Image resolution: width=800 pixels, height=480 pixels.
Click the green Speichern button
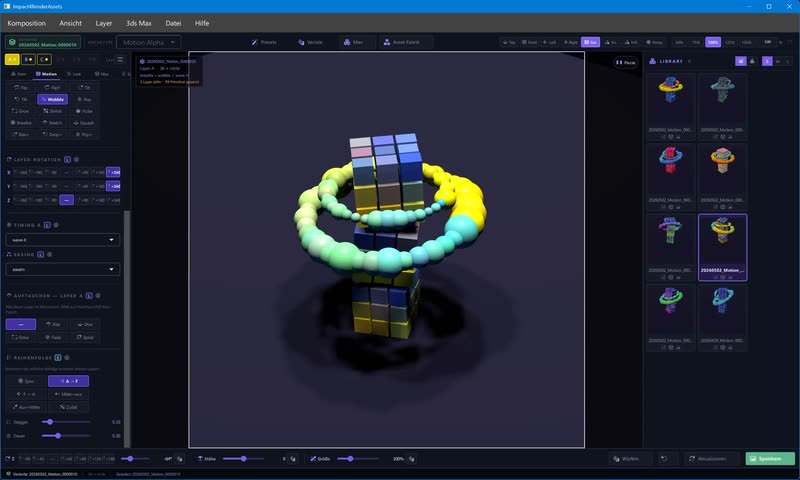pos(770,459)
